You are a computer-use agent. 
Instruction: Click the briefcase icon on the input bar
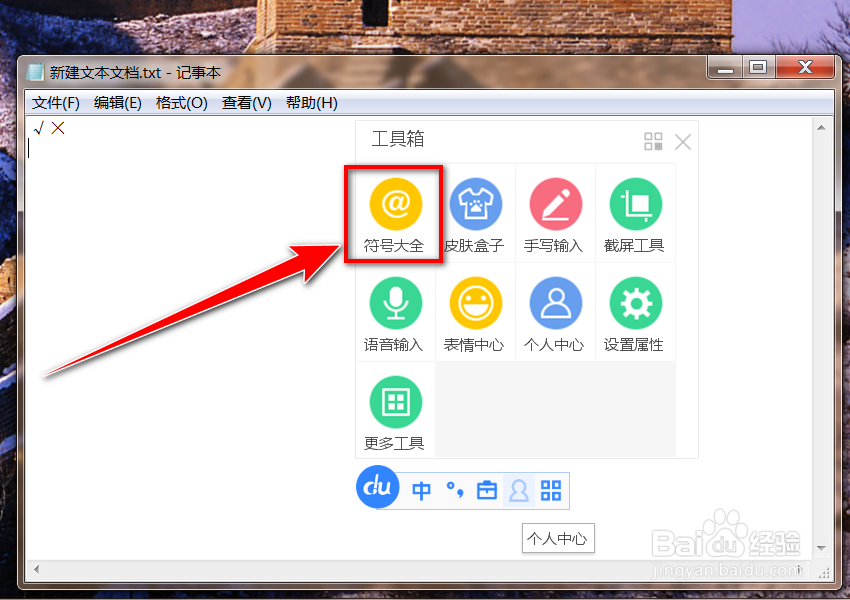click(x=486, y=490)
